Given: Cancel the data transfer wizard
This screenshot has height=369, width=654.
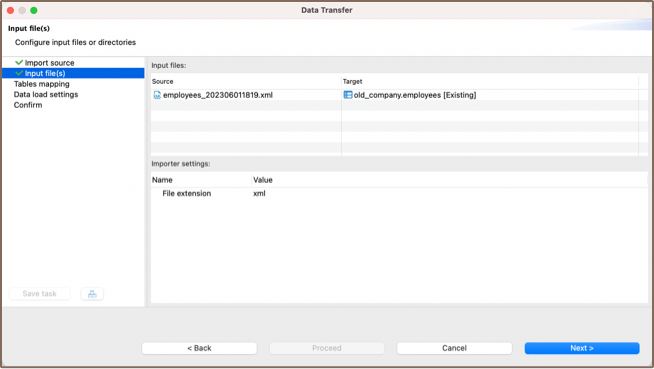Looking at the screenshot, I should (x=454, y=348).
